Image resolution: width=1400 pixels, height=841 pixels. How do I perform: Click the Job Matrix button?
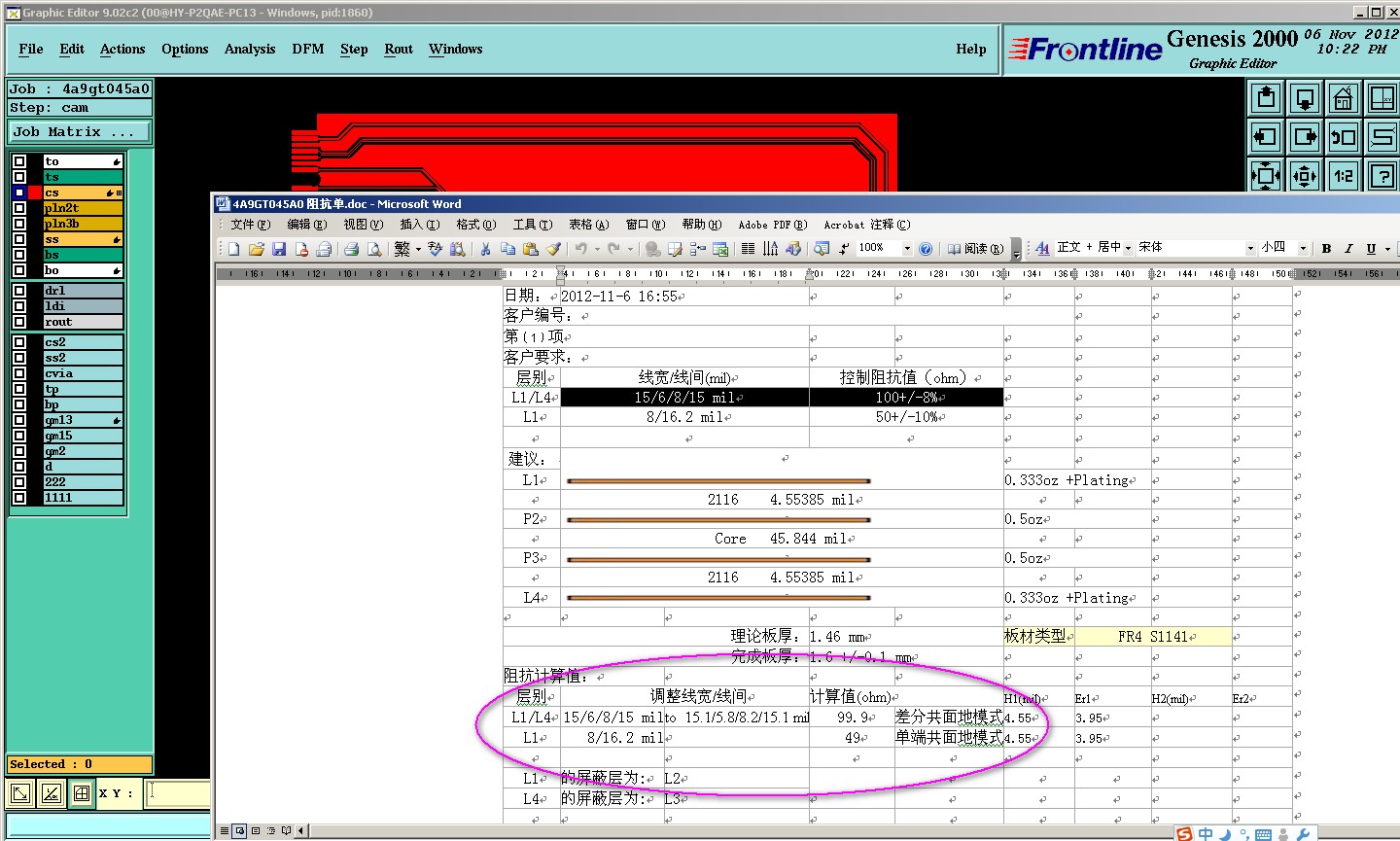point(81,131)
